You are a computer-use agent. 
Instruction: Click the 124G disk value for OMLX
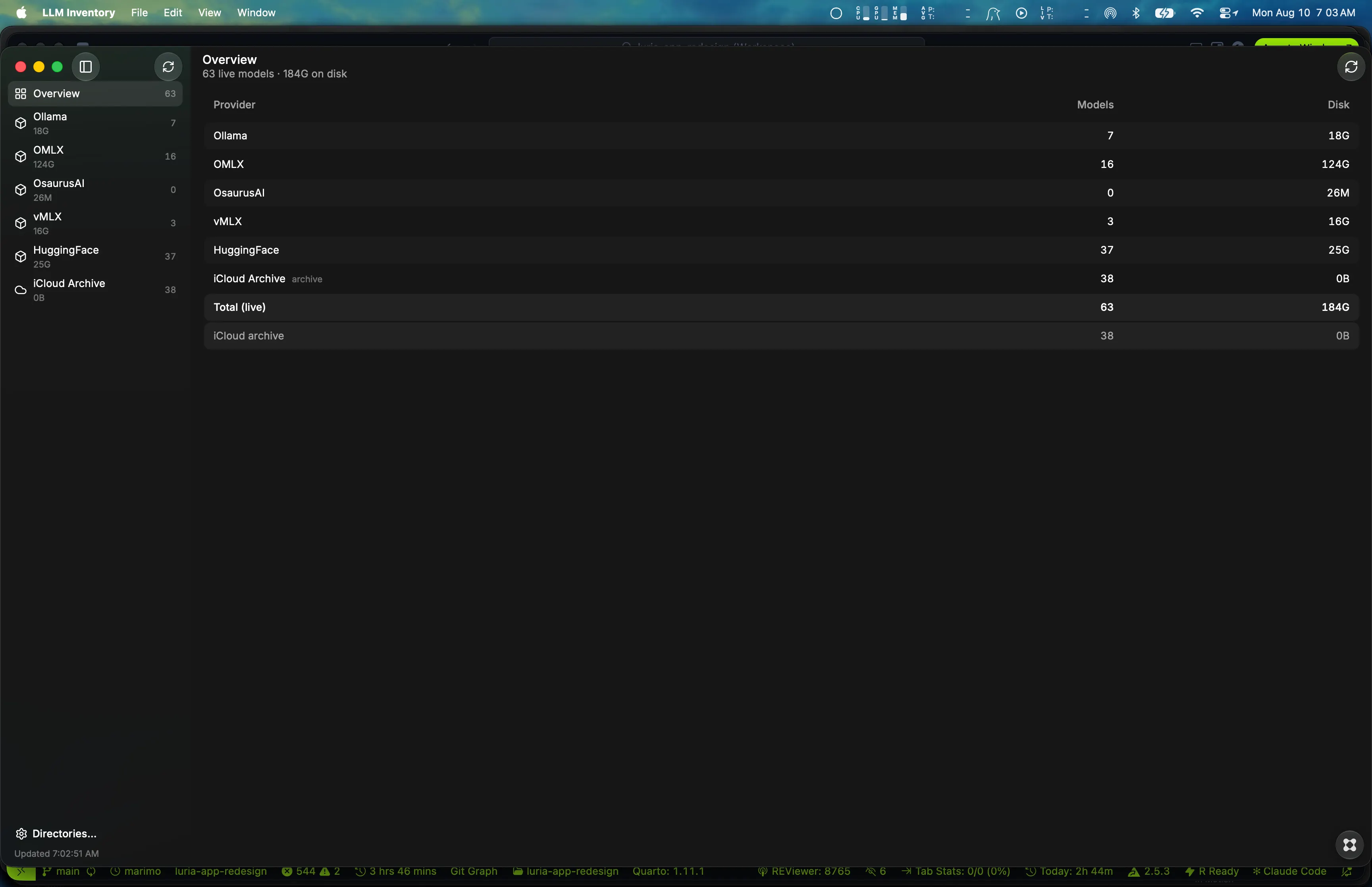1335,164
